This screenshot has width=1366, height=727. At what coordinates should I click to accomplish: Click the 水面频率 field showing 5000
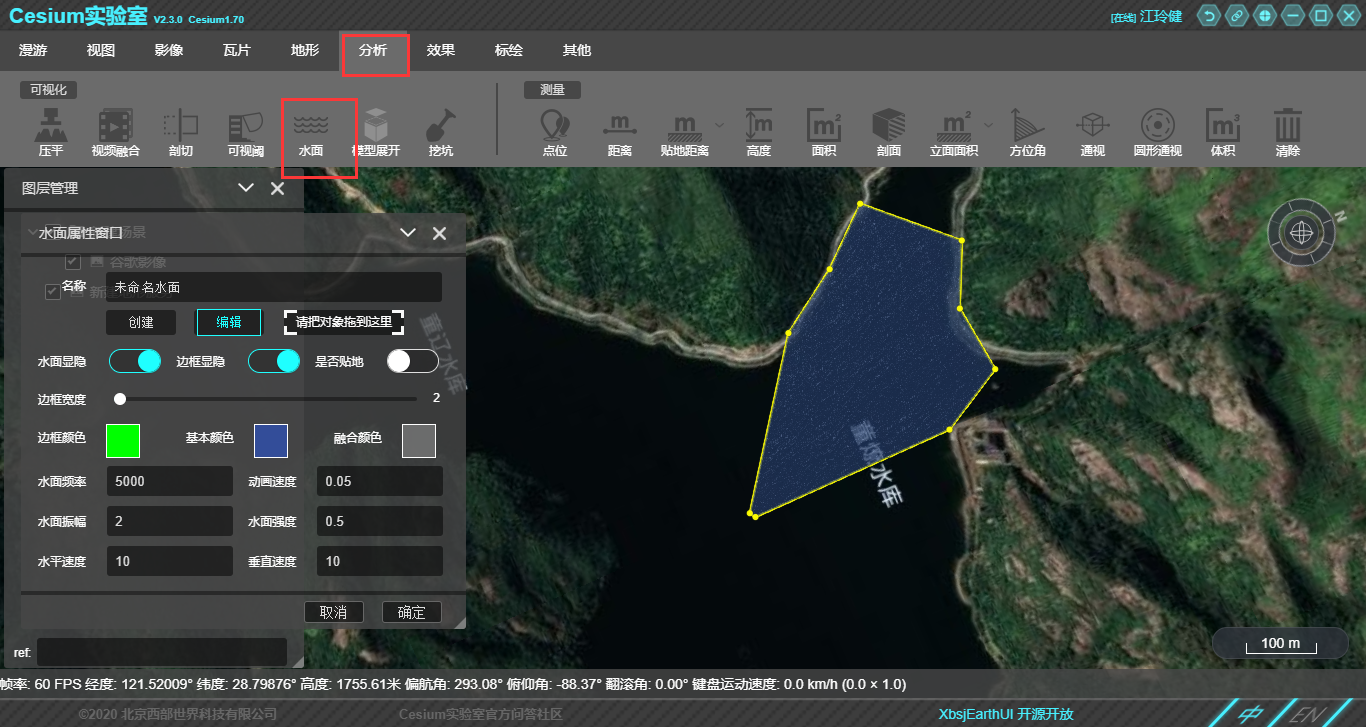click(x=170, y=481)
